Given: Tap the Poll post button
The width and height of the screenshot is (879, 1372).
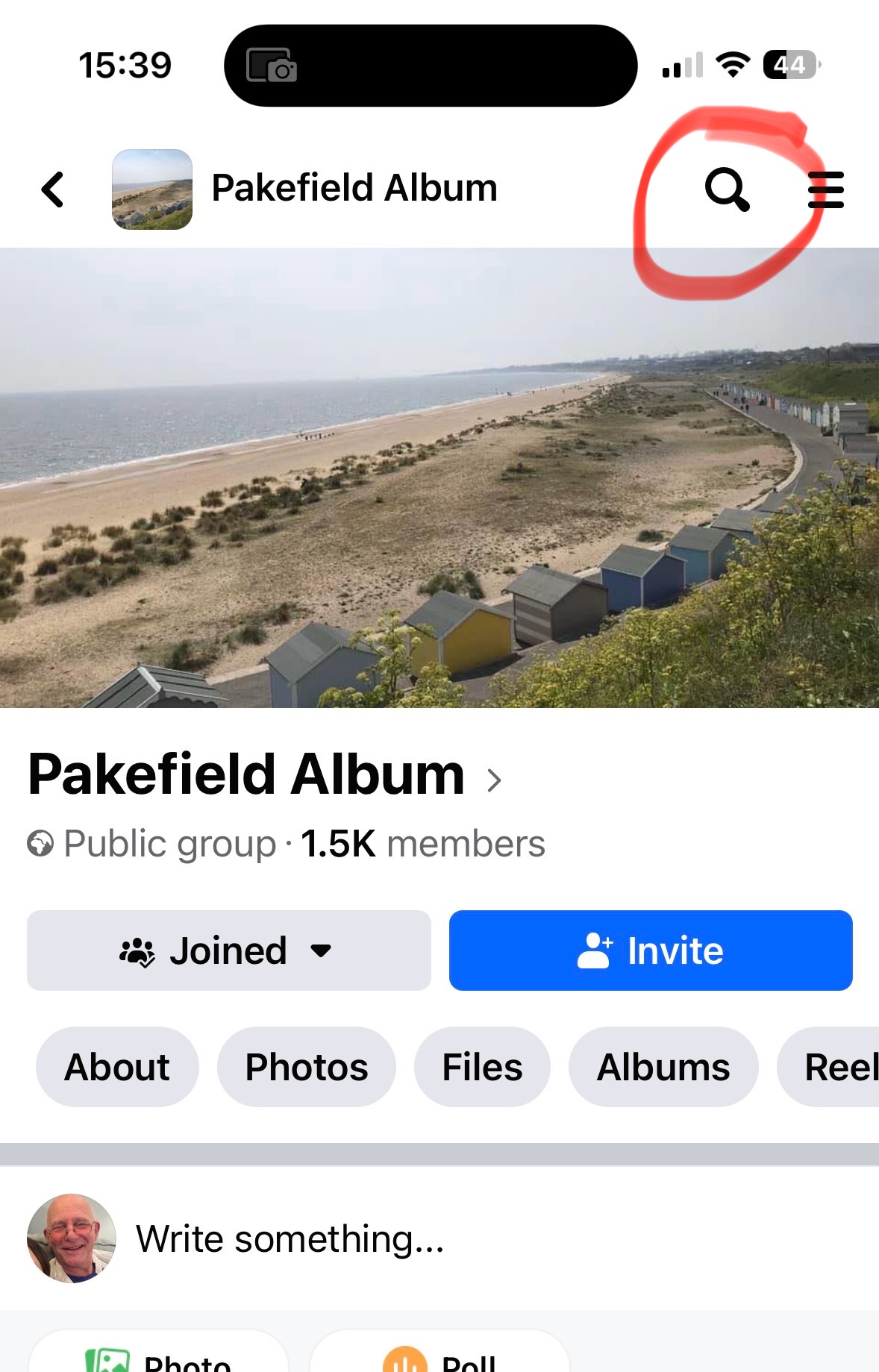Looking at the screenshot, I should (440, 1358).
